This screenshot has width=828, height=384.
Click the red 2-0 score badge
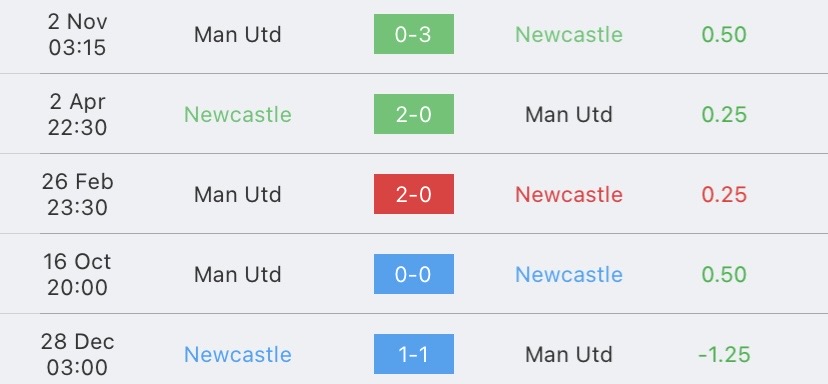[413, 194]
